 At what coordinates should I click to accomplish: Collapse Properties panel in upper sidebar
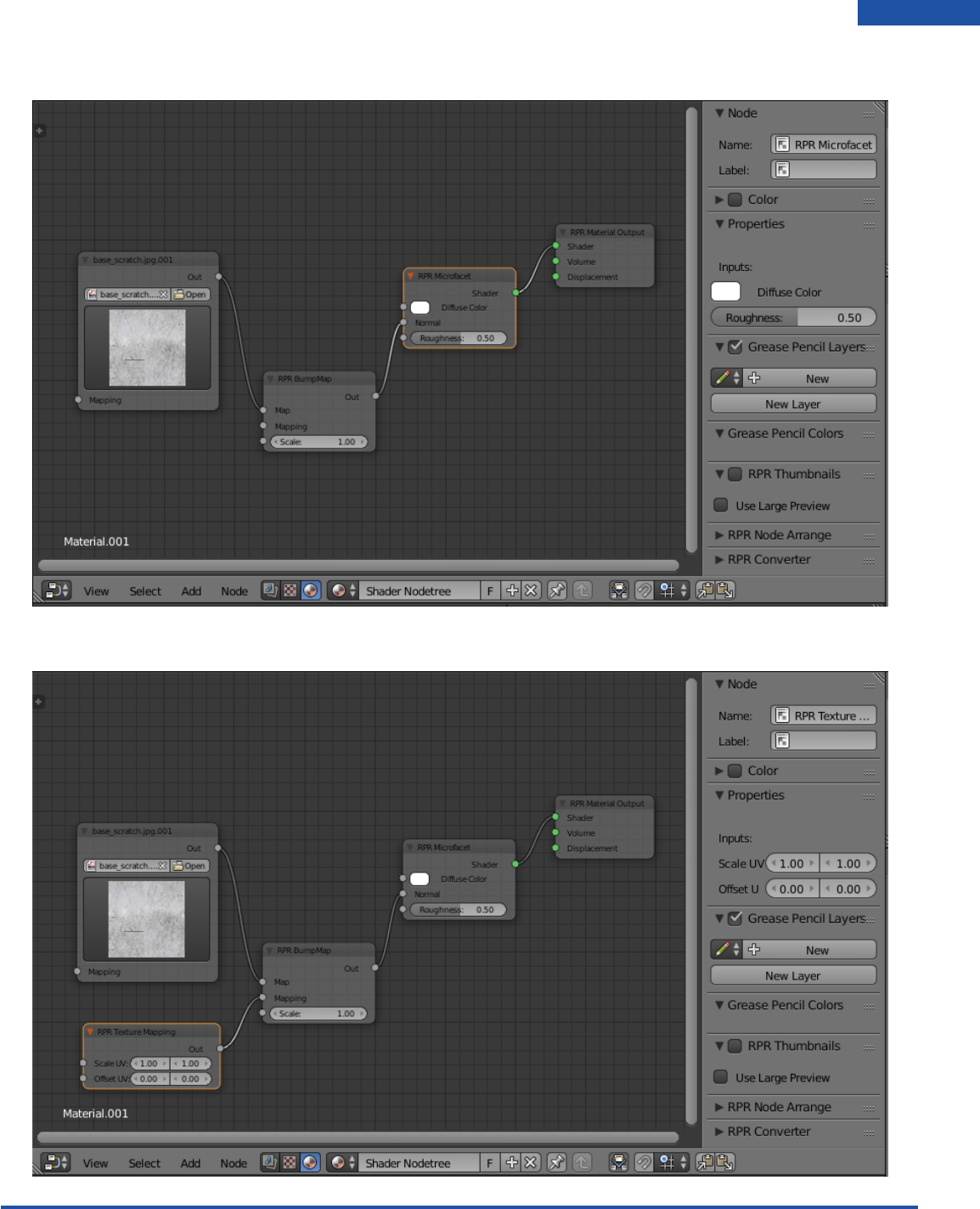pyautogui.click(x=719, y=224)
